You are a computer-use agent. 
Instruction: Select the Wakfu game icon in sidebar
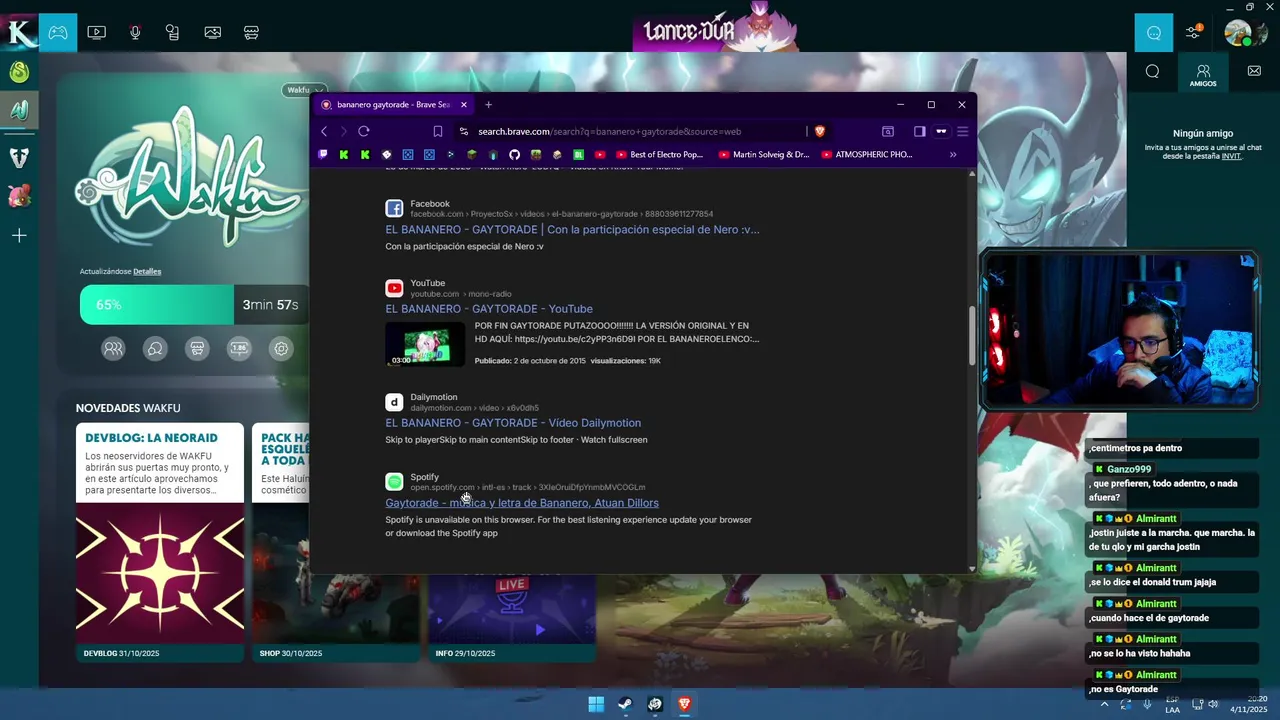19,110
